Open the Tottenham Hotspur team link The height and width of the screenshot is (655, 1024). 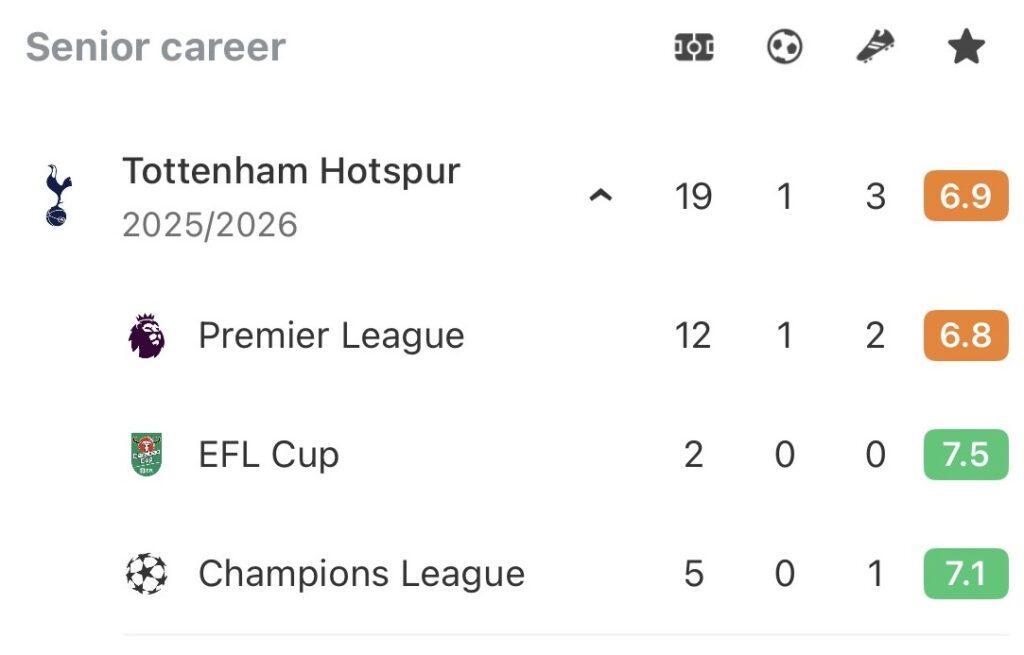(291, 171)
